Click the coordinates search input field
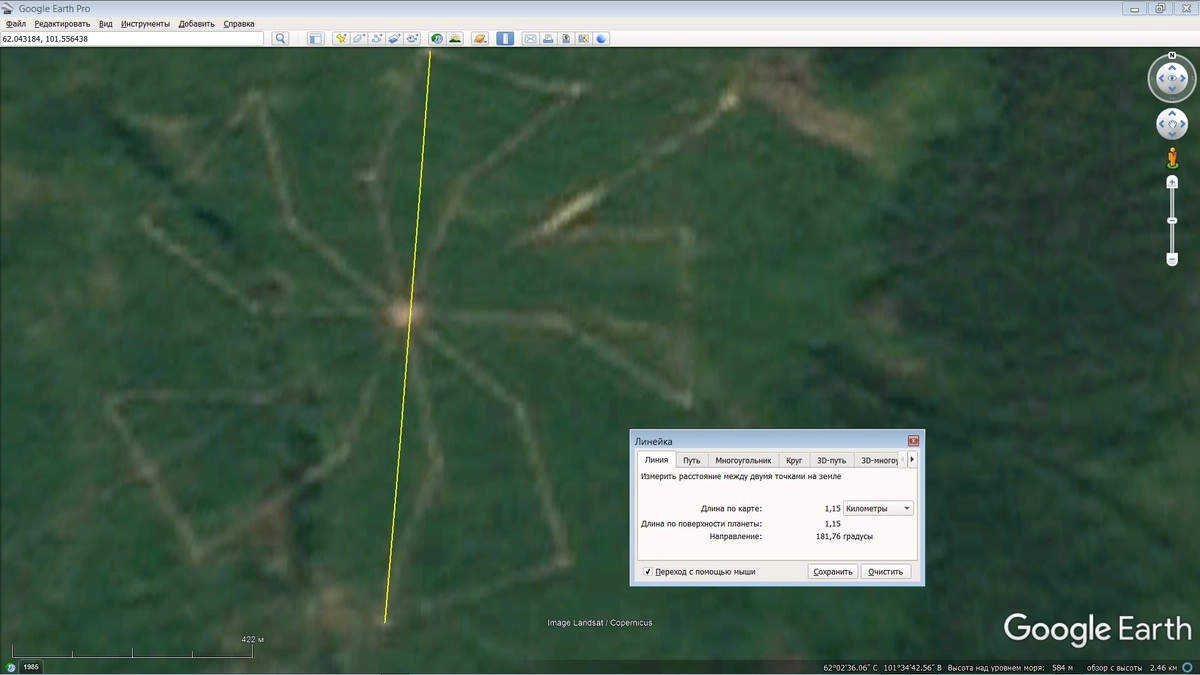Image resolution: width=1200 pixels, height=675 pixels. point(132,39)
